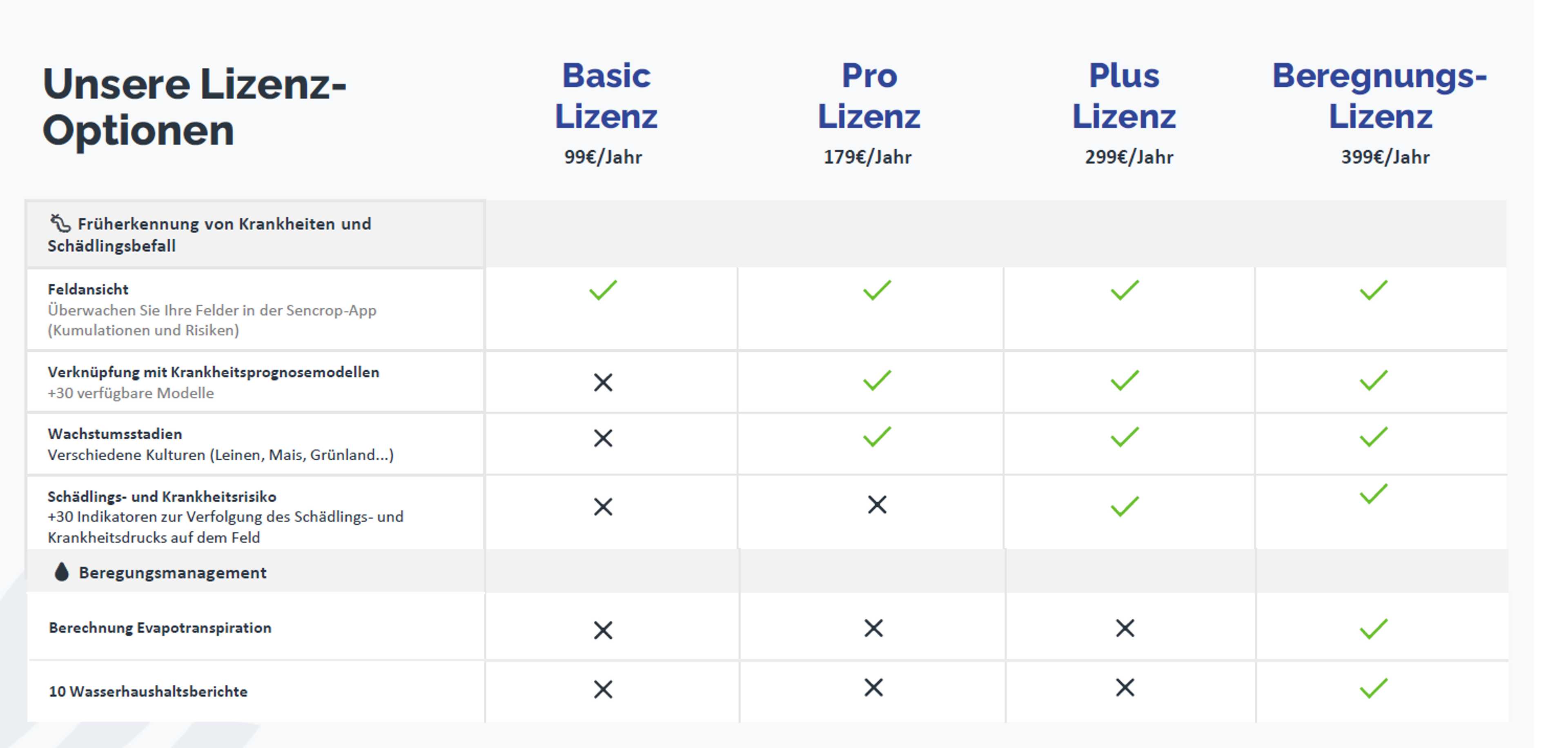Click the Plus Lizenz checkmark for Schädlings- und Krankheitsrisiko
This screenshot has height=748, width=1568.
(x=1124, y=506)
